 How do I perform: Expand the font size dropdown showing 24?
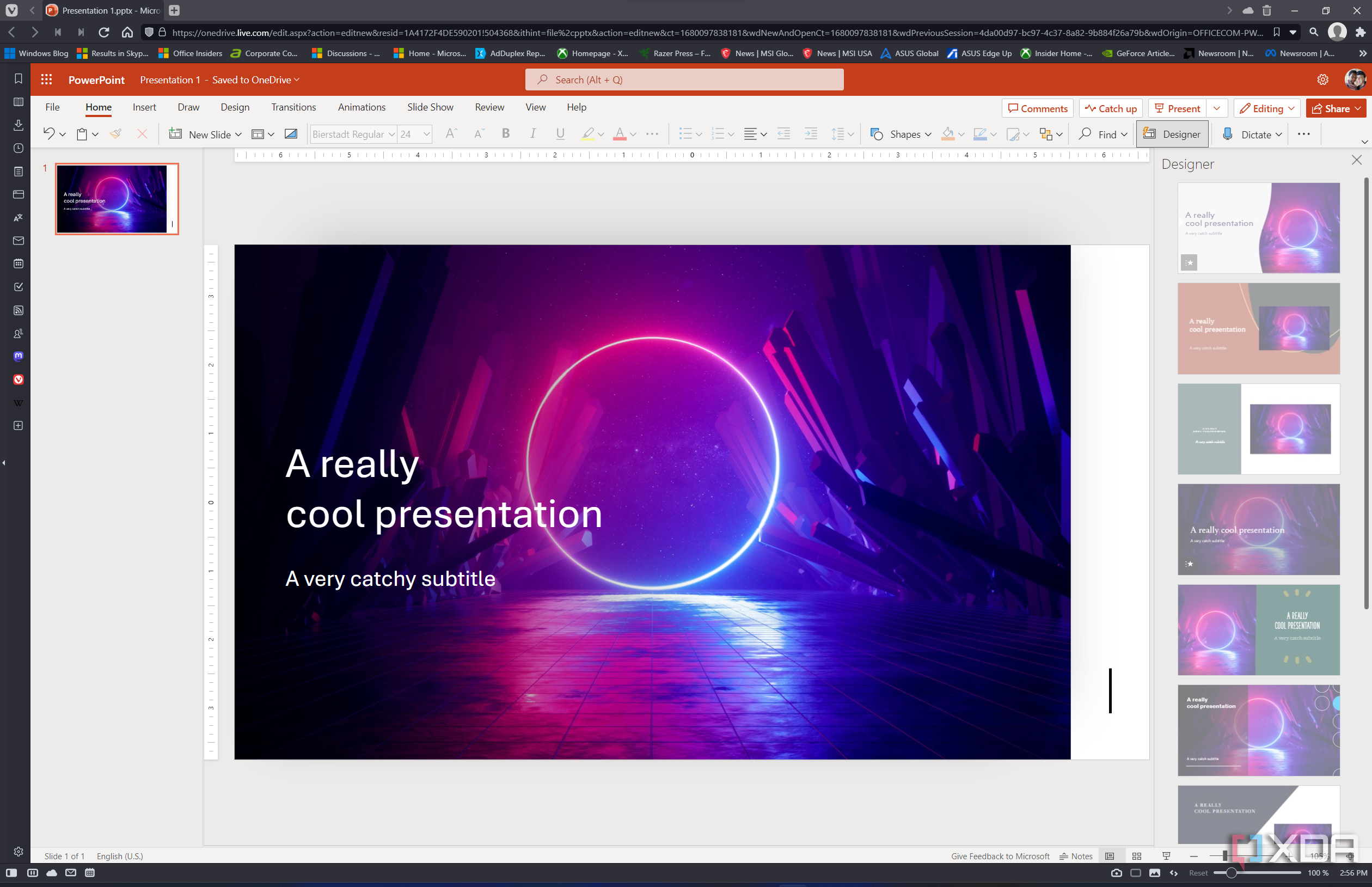point(427,134)
